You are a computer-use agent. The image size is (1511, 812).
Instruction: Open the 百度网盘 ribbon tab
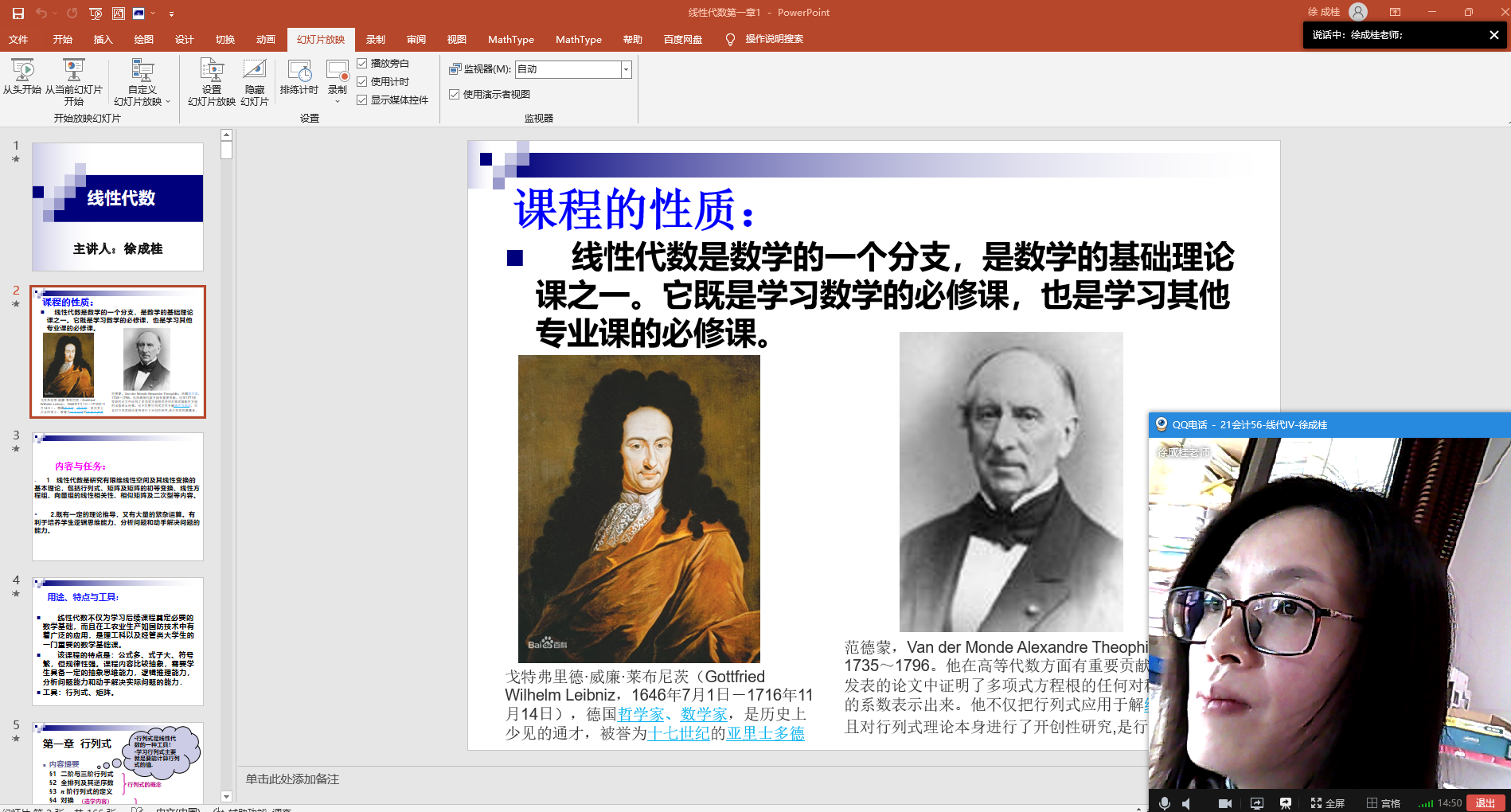coord(683,39)
